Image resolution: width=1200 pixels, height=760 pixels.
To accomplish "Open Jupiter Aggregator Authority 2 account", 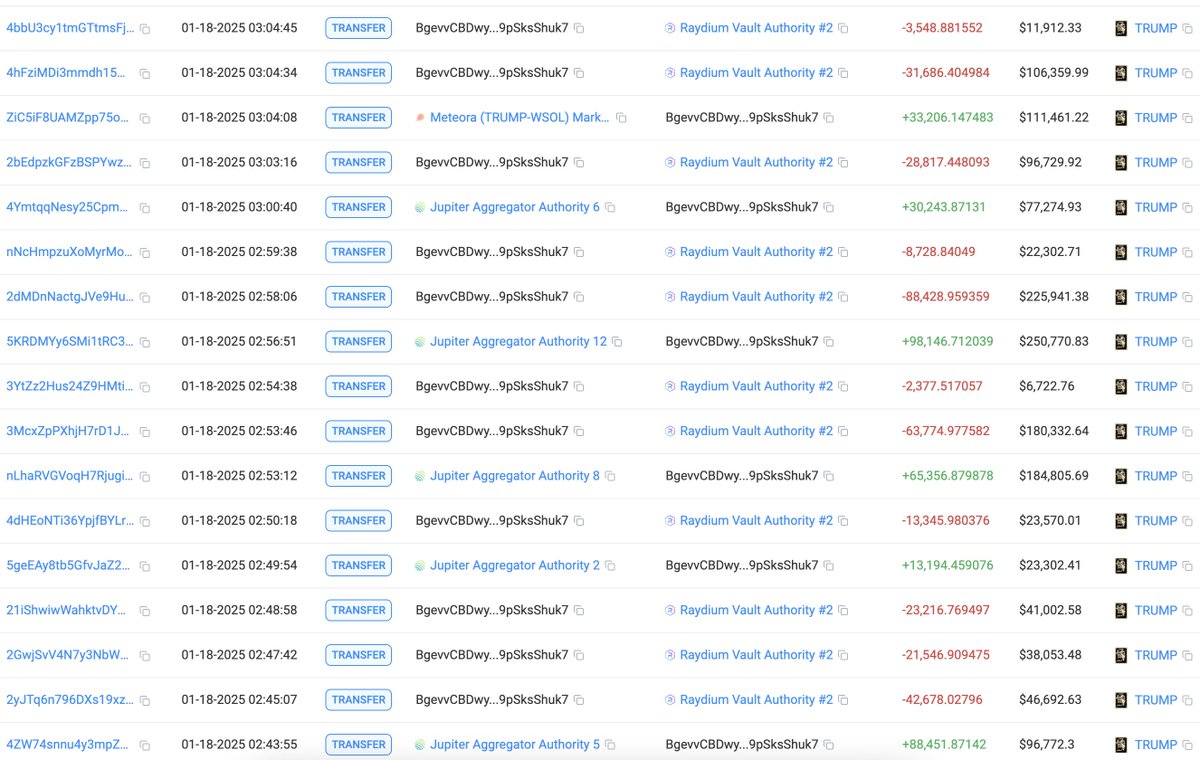I will pyautogui.click(x=515, y=565).
